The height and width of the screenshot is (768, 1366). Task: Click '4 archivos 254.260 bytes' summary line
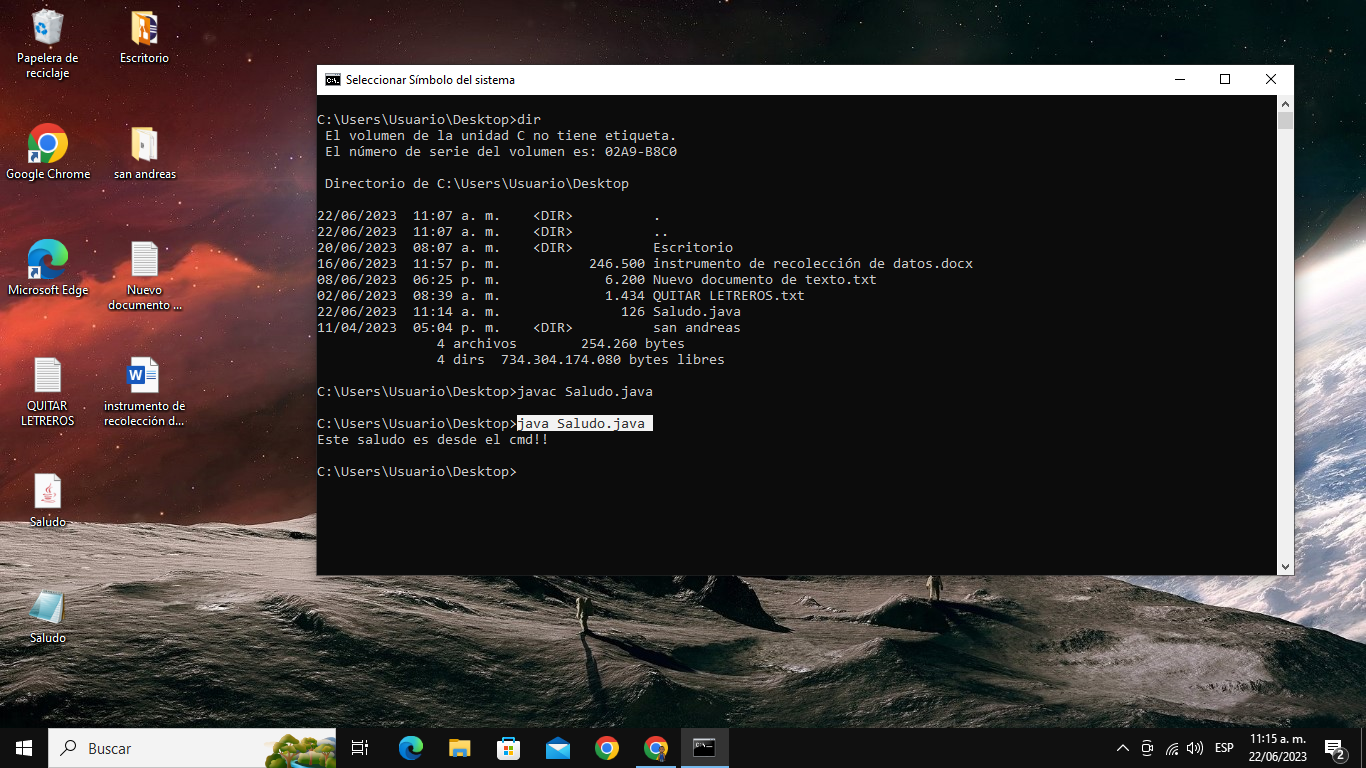[x=561, y=344]
